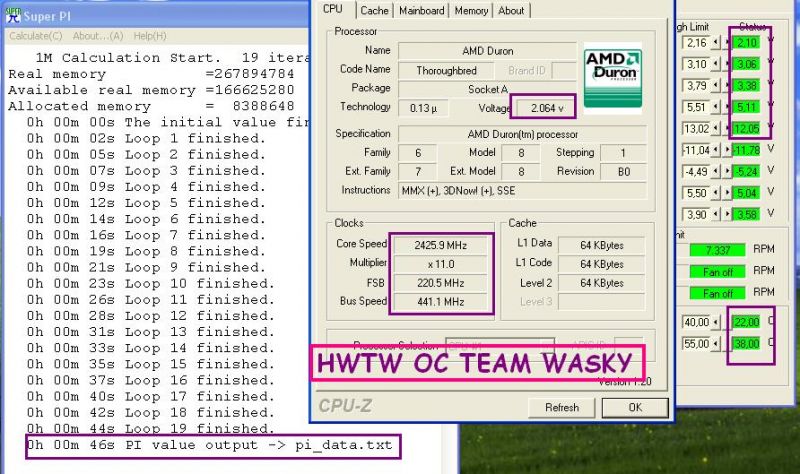The image size is (800, 474).
Task: Click the 2425.9 MHz core speed value
Action: coord(441,245)
